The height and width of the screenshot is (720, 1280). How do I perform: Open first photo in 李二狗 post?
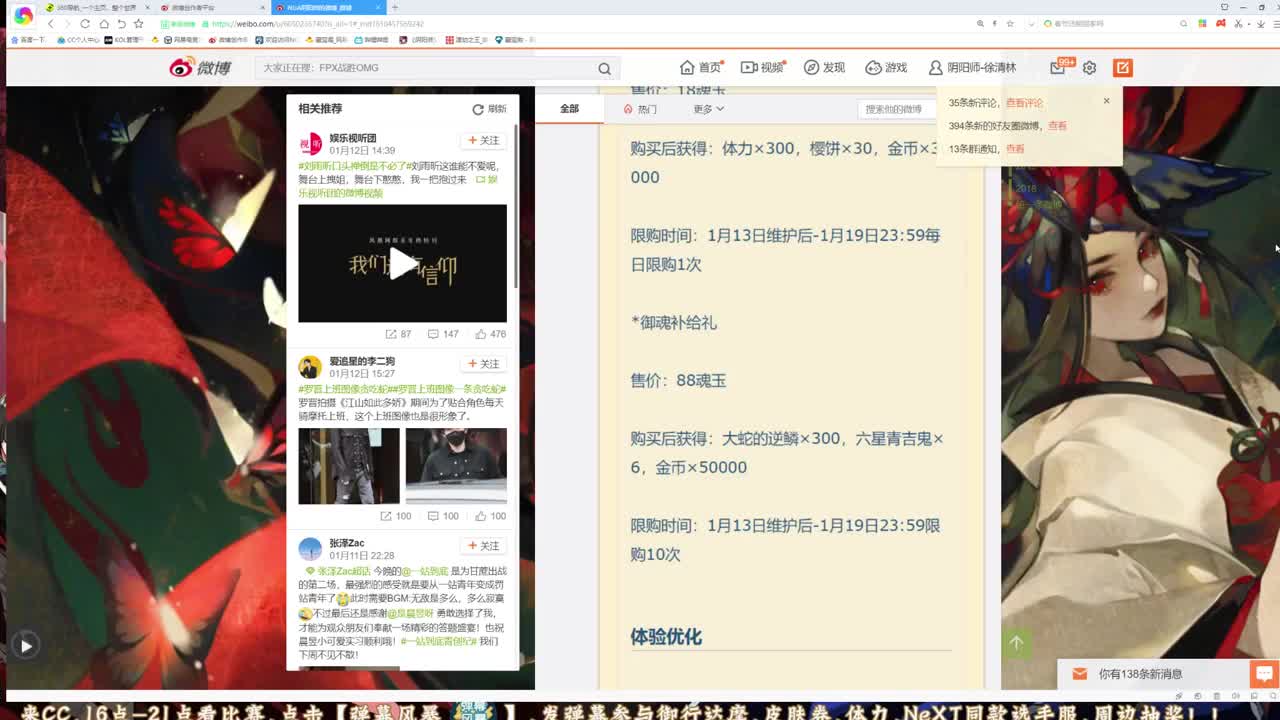[349, 466]
